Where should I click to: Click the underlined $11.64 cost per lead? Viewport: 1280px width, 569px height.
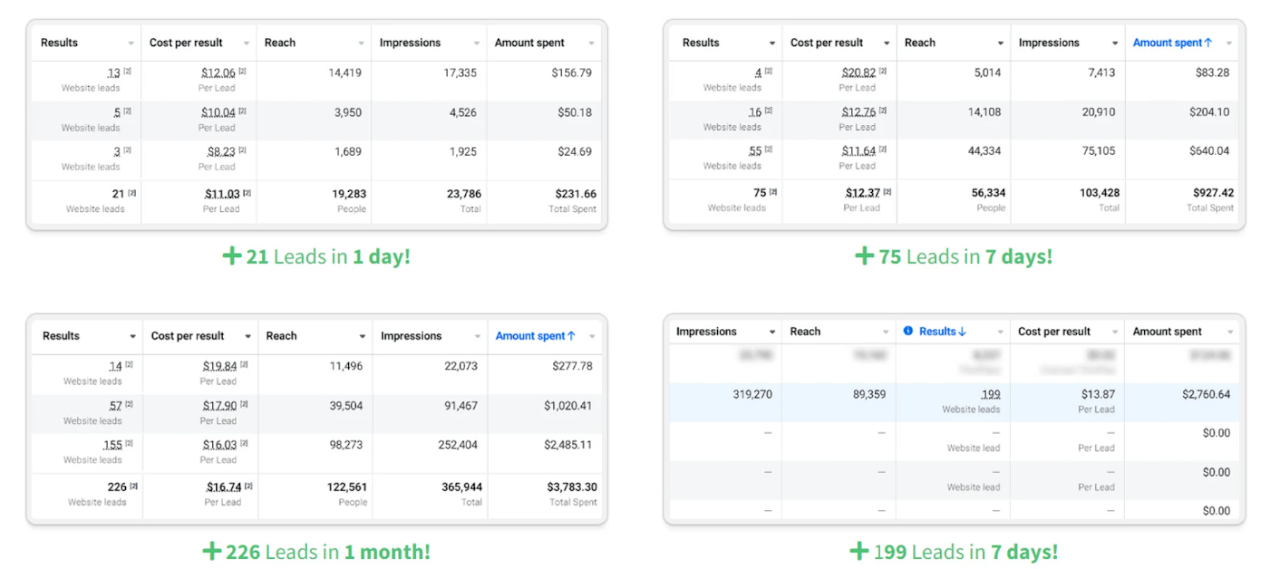(x=858, y=151)
